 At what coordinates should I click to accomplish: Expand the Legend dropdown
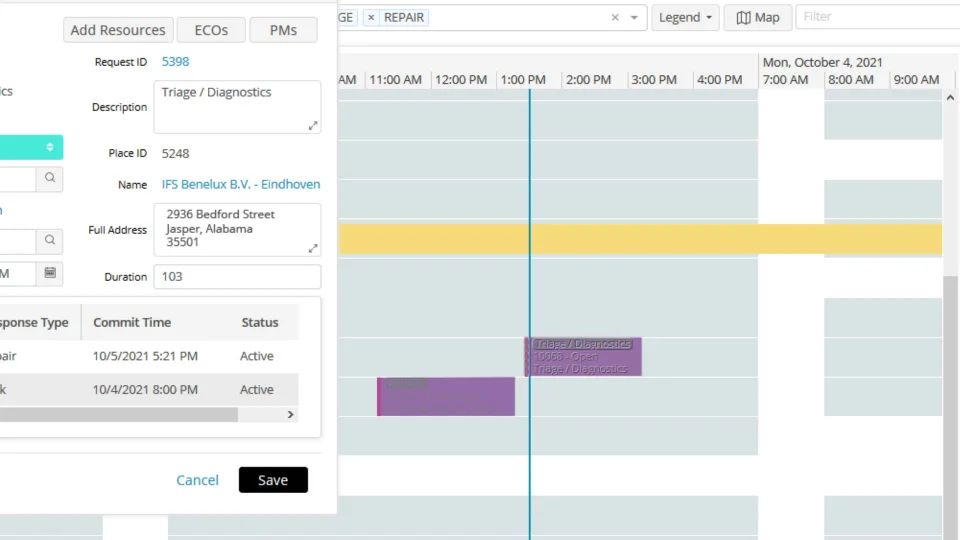(686, 18)
